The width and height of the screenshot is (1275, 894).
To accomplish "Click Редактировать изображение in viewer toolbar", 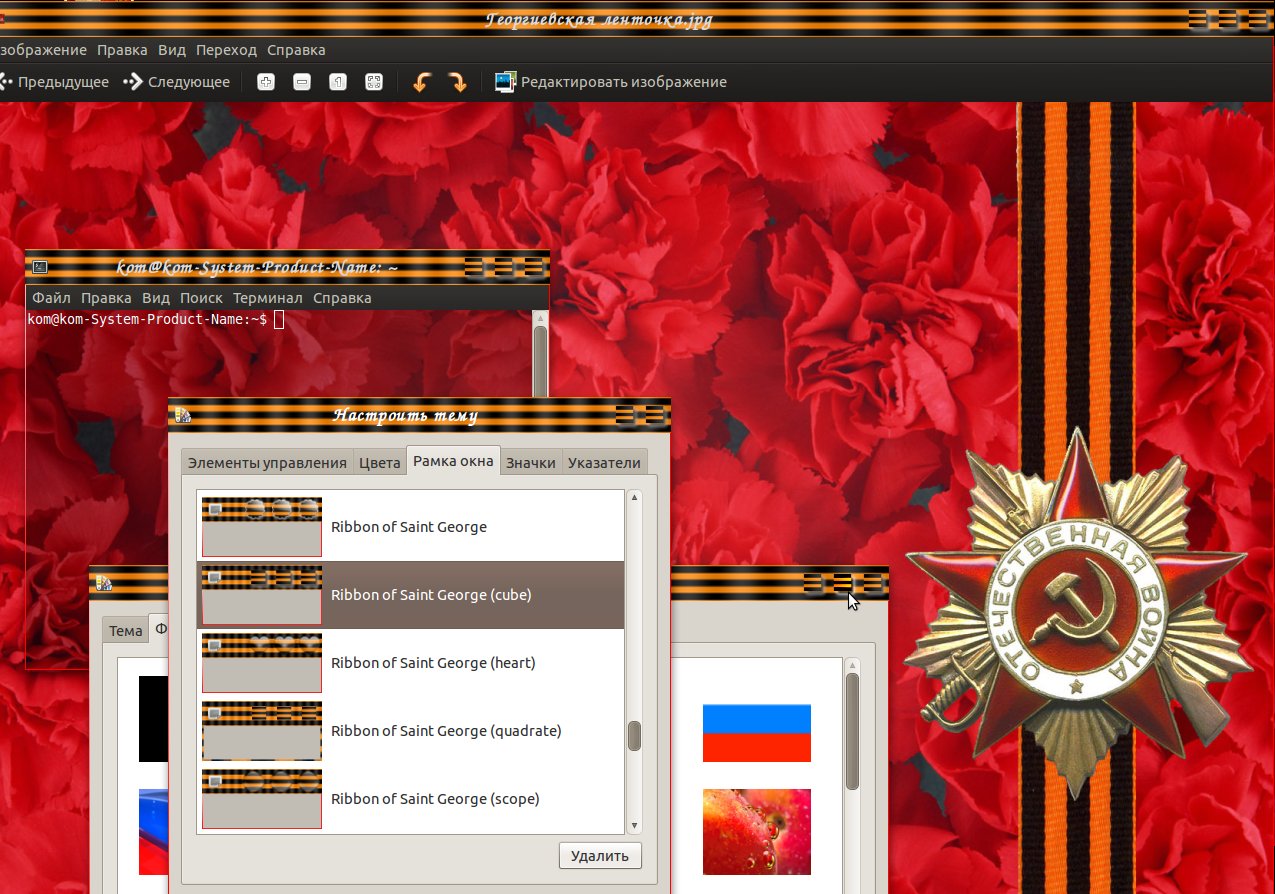I will click(611, 82).
